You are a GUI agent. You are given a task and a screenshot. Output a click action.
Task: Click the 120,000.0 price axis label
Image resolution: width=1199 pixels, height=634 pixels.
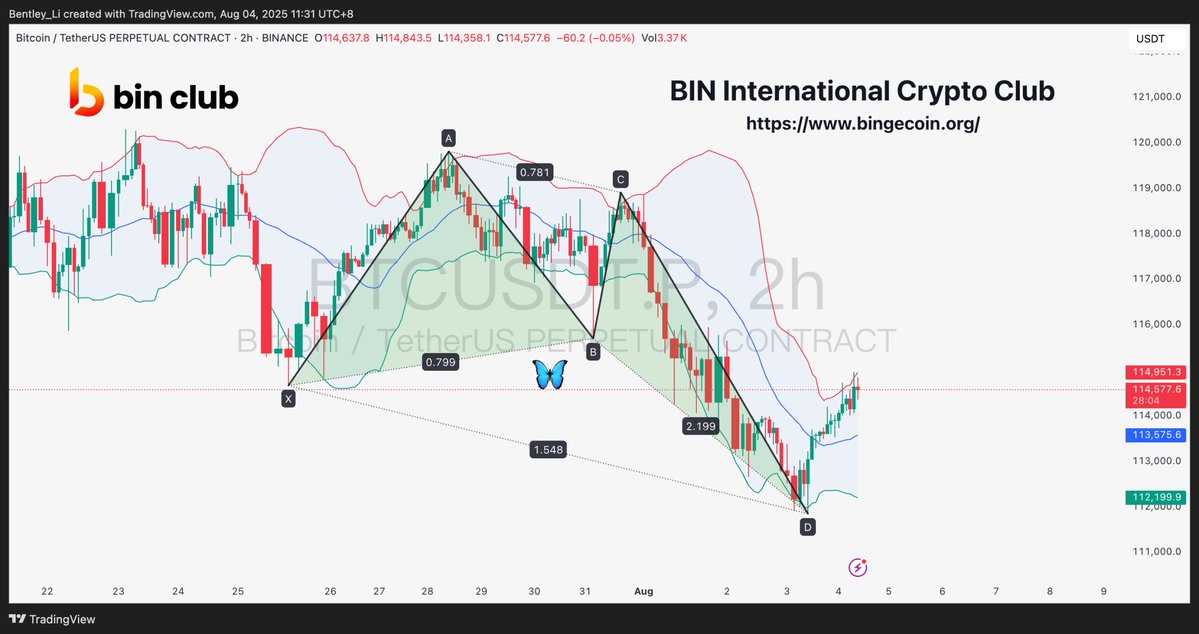(1155, 142)
